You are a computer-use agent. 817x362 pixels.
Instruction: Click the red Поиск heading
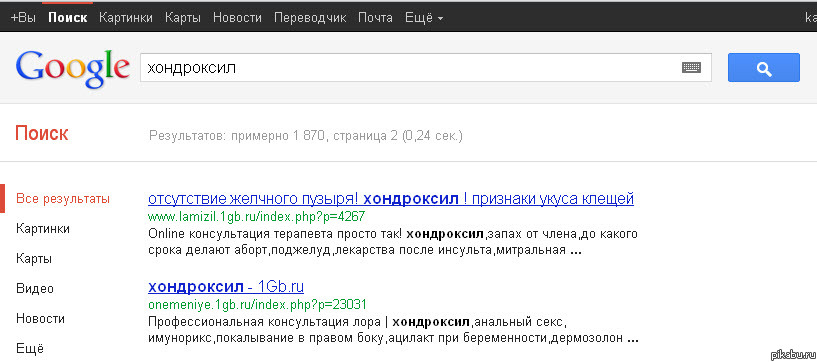click(42, 134)
